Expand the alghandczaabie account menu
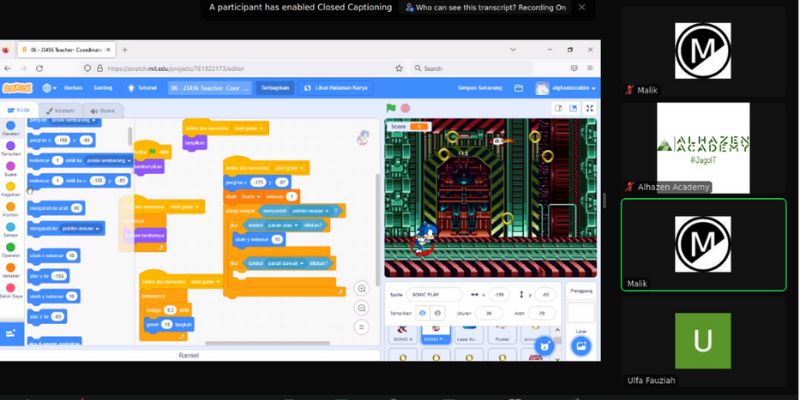This screenshot has height=400, width=800. coord(566,88)
